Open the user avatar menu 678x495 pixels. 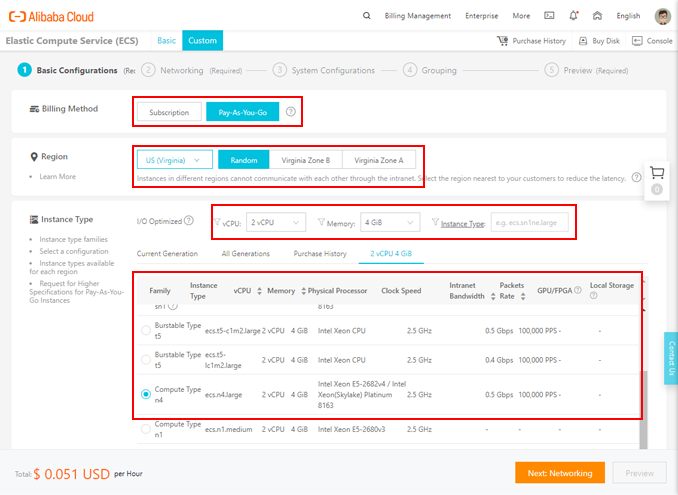pyautogui.click(x=662, y=16)
